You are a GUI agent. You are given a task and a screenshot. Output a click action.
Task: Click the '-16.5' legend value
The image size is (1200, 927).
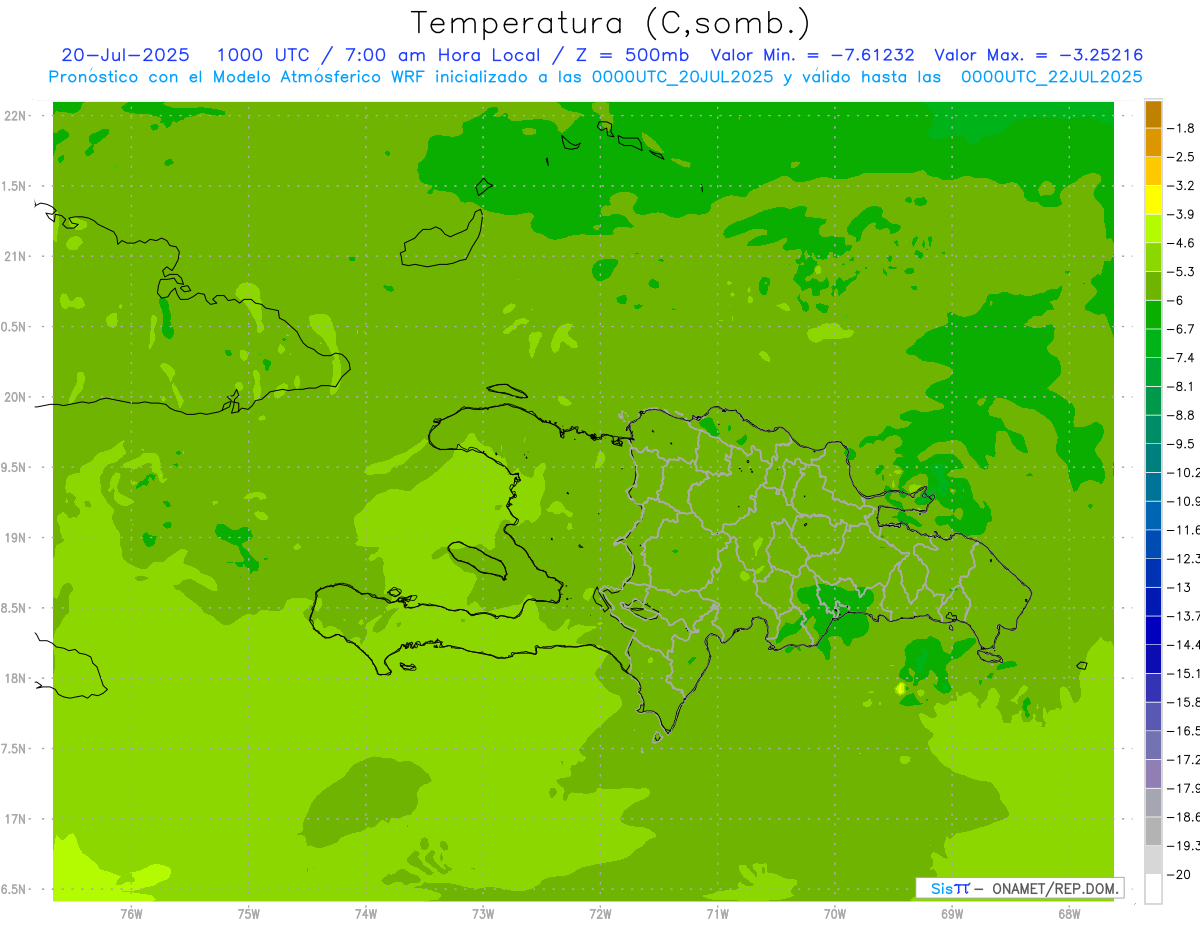[x=1185, y=731]
